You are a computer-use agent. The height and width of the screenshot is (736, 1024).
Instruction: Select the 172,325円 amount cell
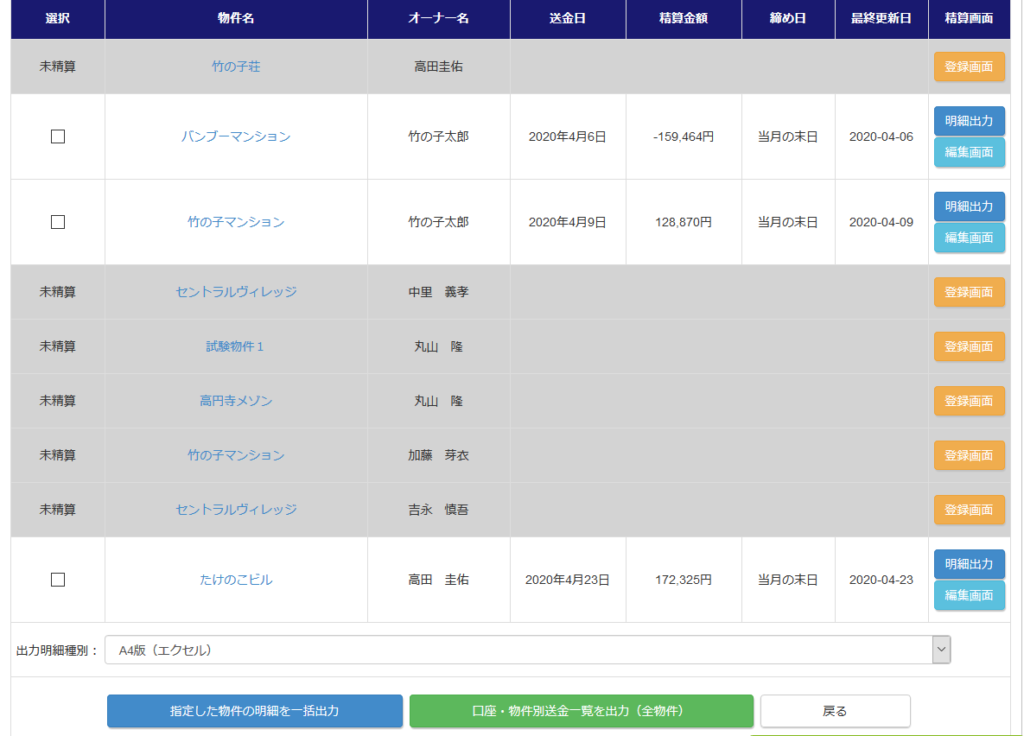click(x=683, y=580)
